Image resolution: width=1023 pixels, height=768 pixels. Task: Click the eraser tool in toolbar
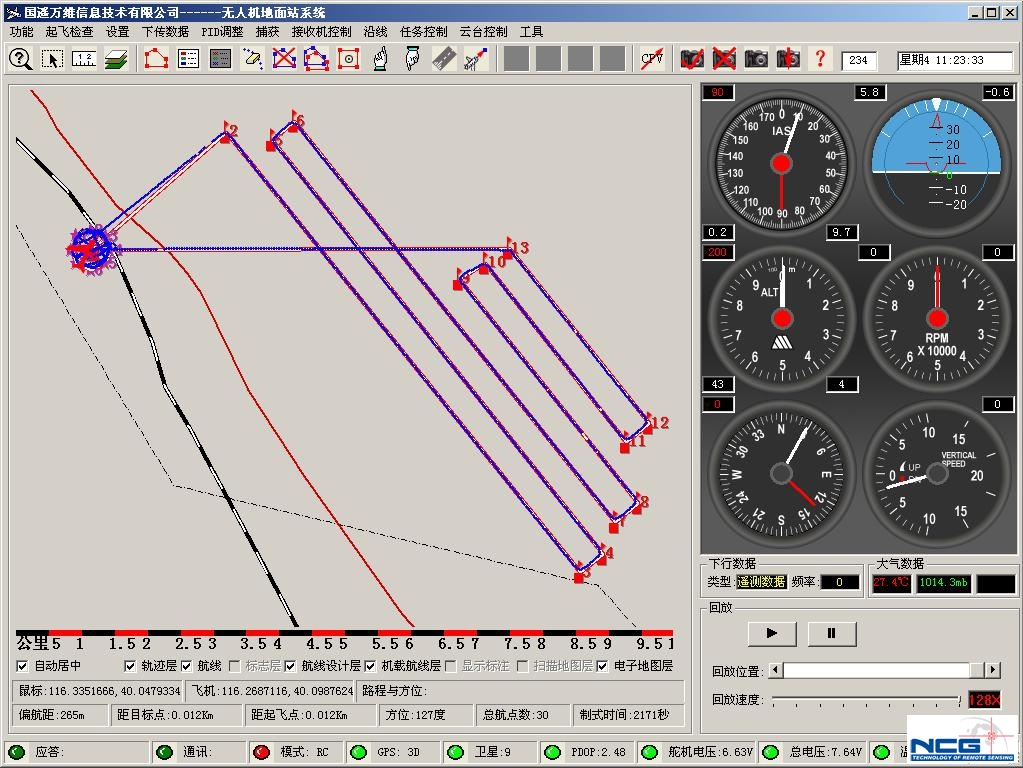(252, 59)
